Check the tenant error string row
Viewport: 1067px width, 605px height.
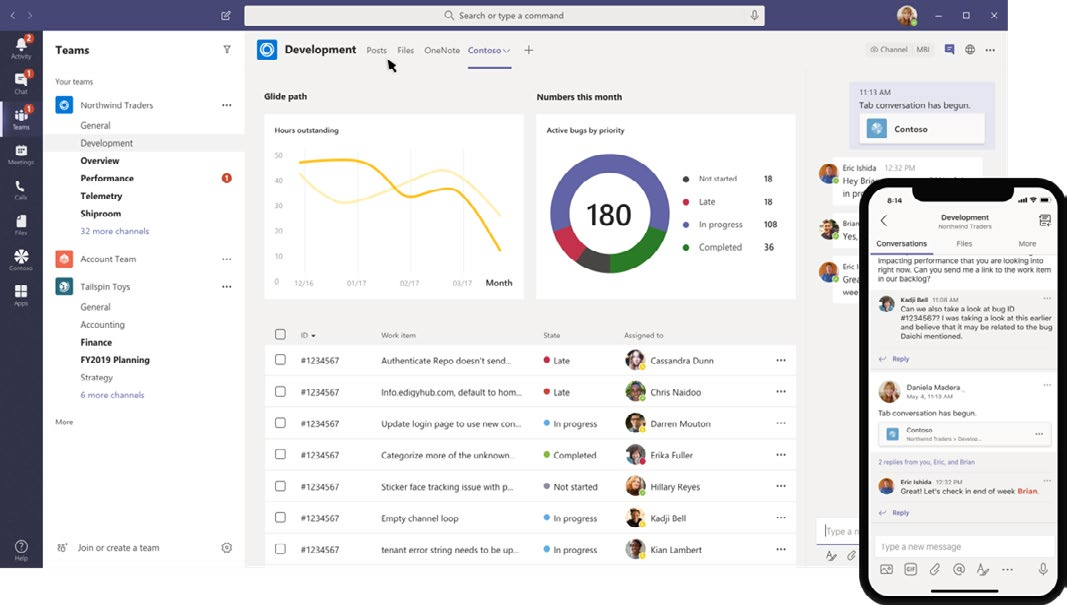click(280, 549)
